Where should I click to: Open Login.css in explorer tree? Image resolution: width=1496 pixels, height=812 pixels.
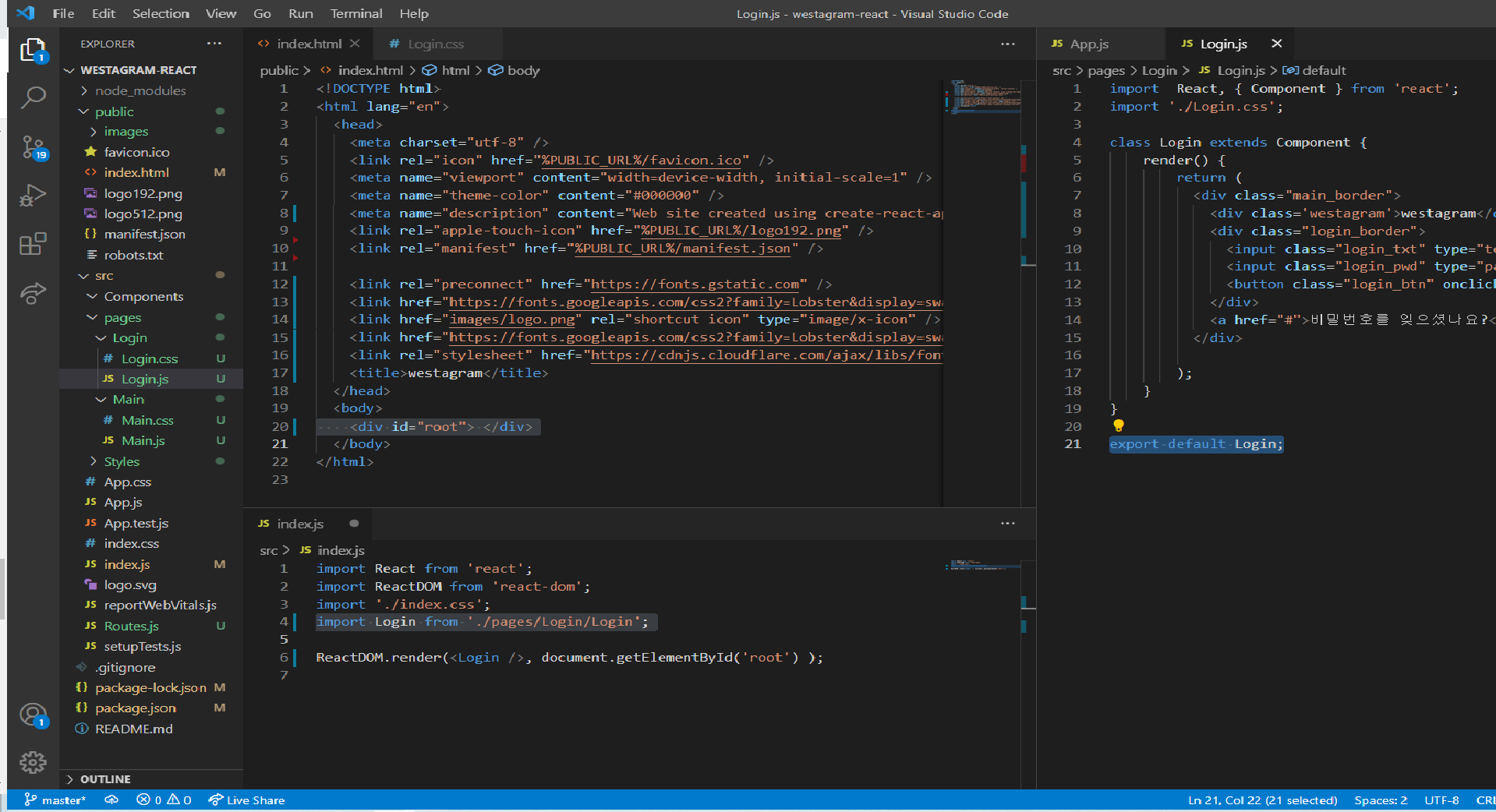[151, 358]
